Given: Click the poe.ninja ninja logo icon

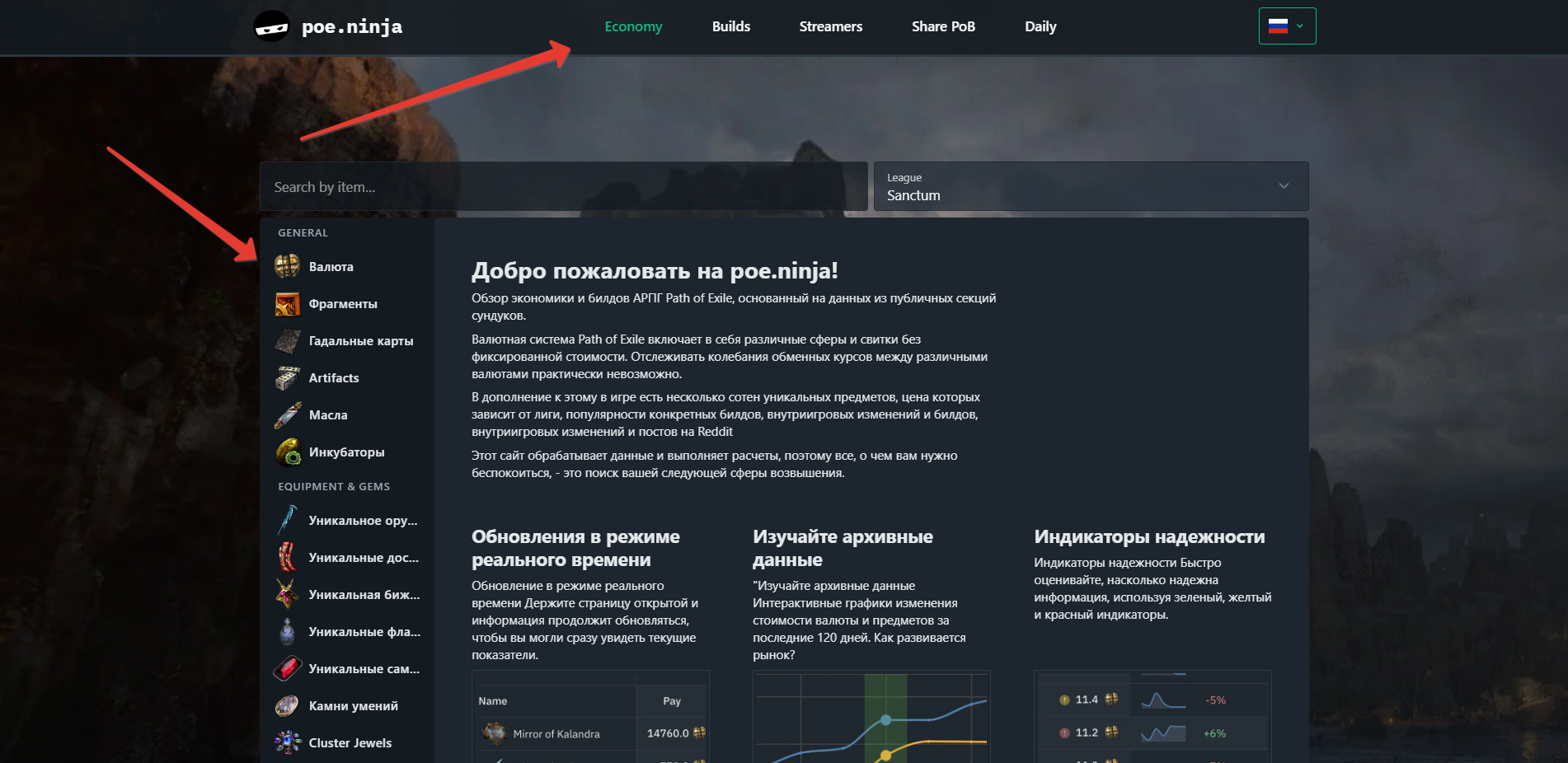Looking at the screenshot, I should (271, 27).
